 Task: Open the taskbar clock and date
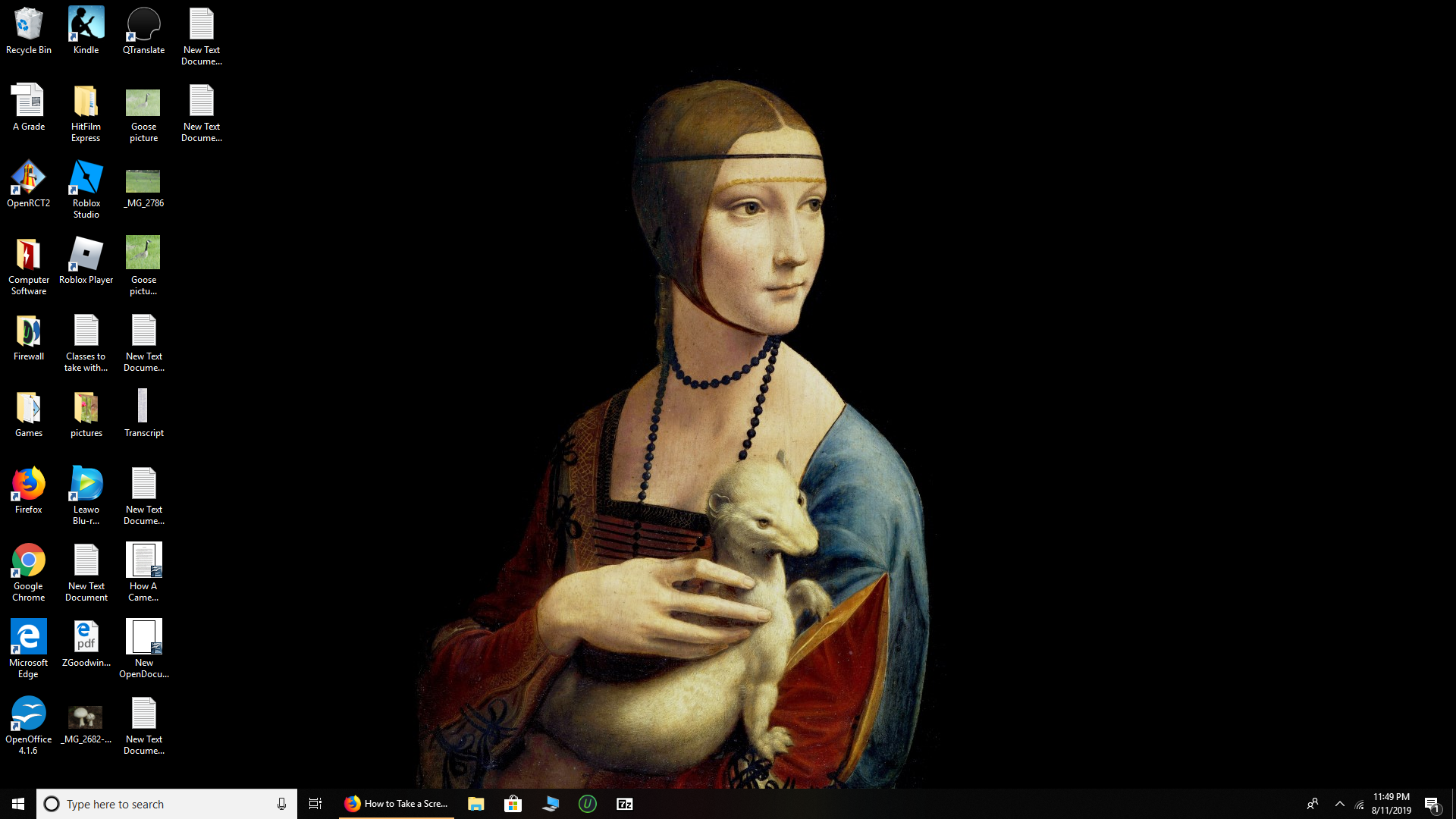[x=1392, y=804]
